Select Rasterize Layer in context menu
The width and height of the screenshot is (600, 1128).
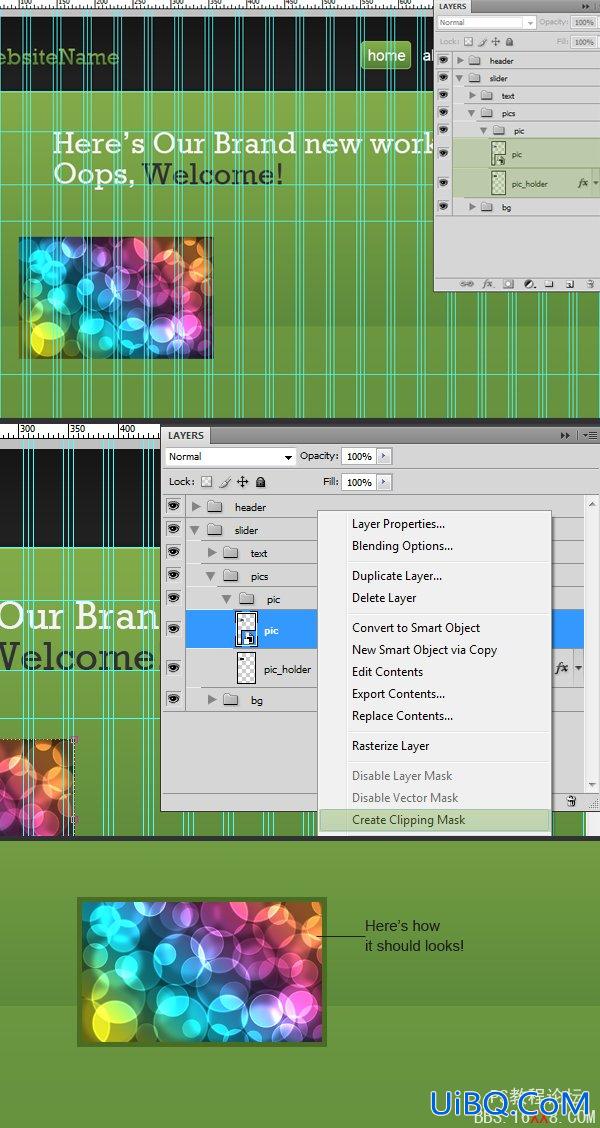tap(391, 746)
